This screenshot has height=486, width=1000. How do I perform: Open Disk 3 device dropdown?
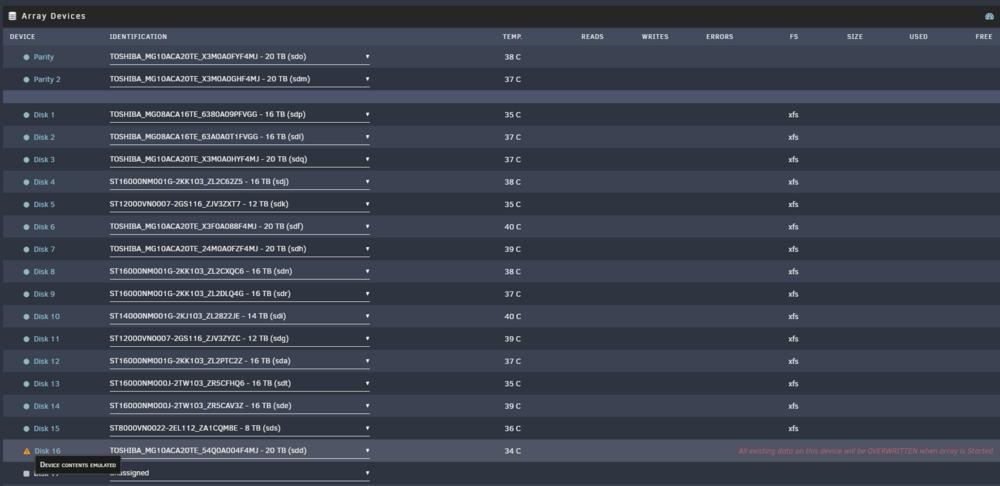pyautogui.click(x=239, y=159)
